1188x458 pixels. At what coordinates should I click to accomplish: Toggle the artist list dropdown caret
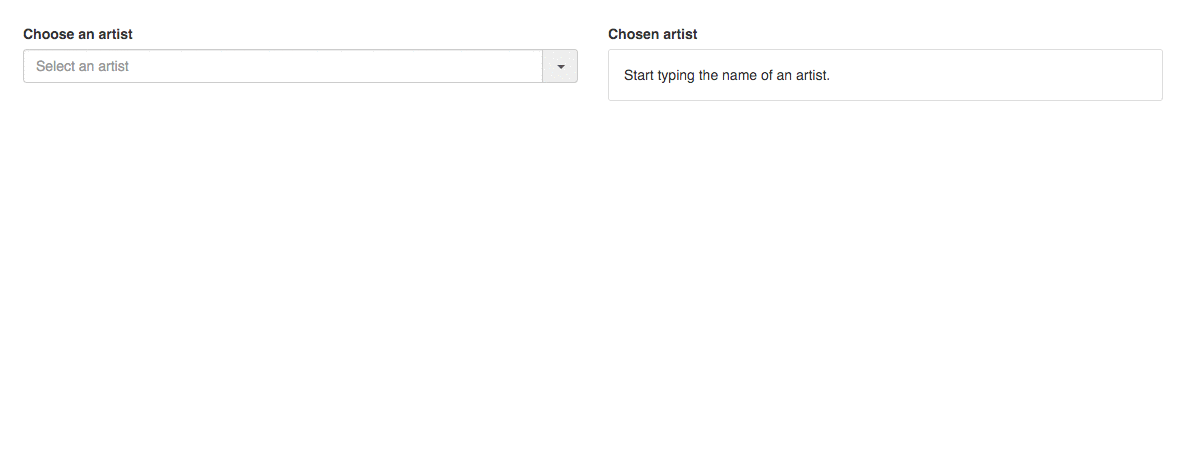click(560, 67)
